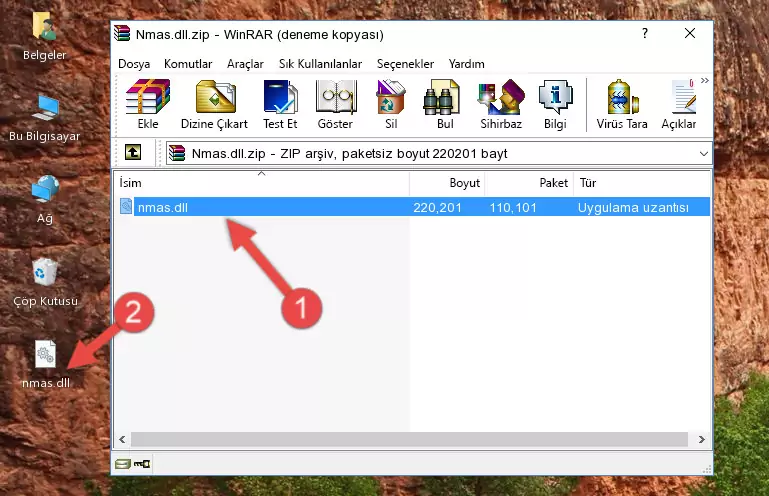This screenshot has width=769, height=496.
Task: Select the nmas.dll file on desktop
Action: pyautogui.click(x=46, y=365)
